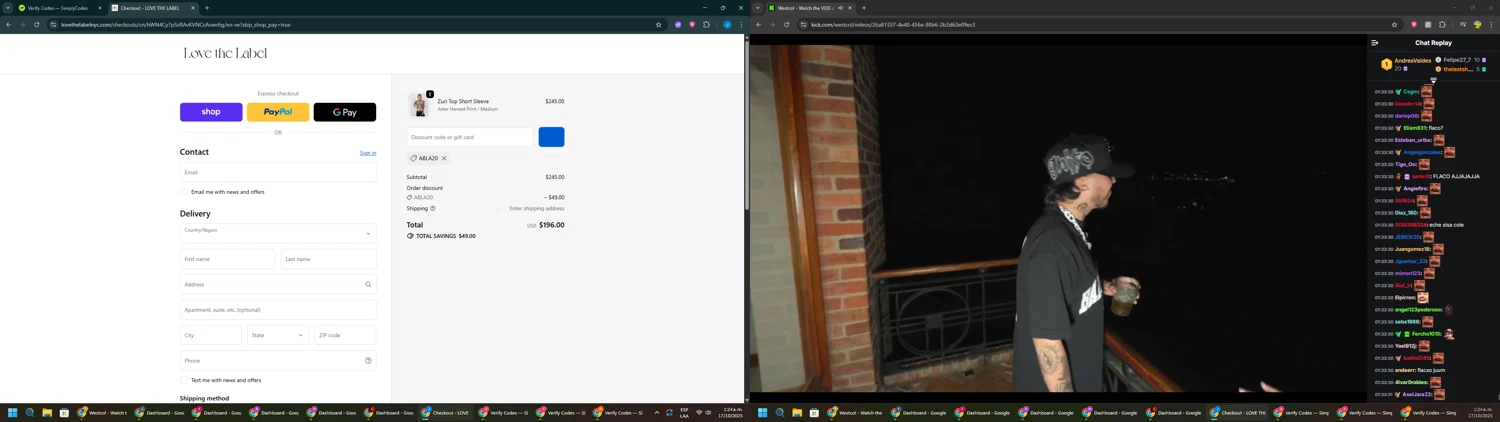Screen dimensions: 1500x422
Task: Mute the Westcol tab audio icon
Action: [840, 8]
